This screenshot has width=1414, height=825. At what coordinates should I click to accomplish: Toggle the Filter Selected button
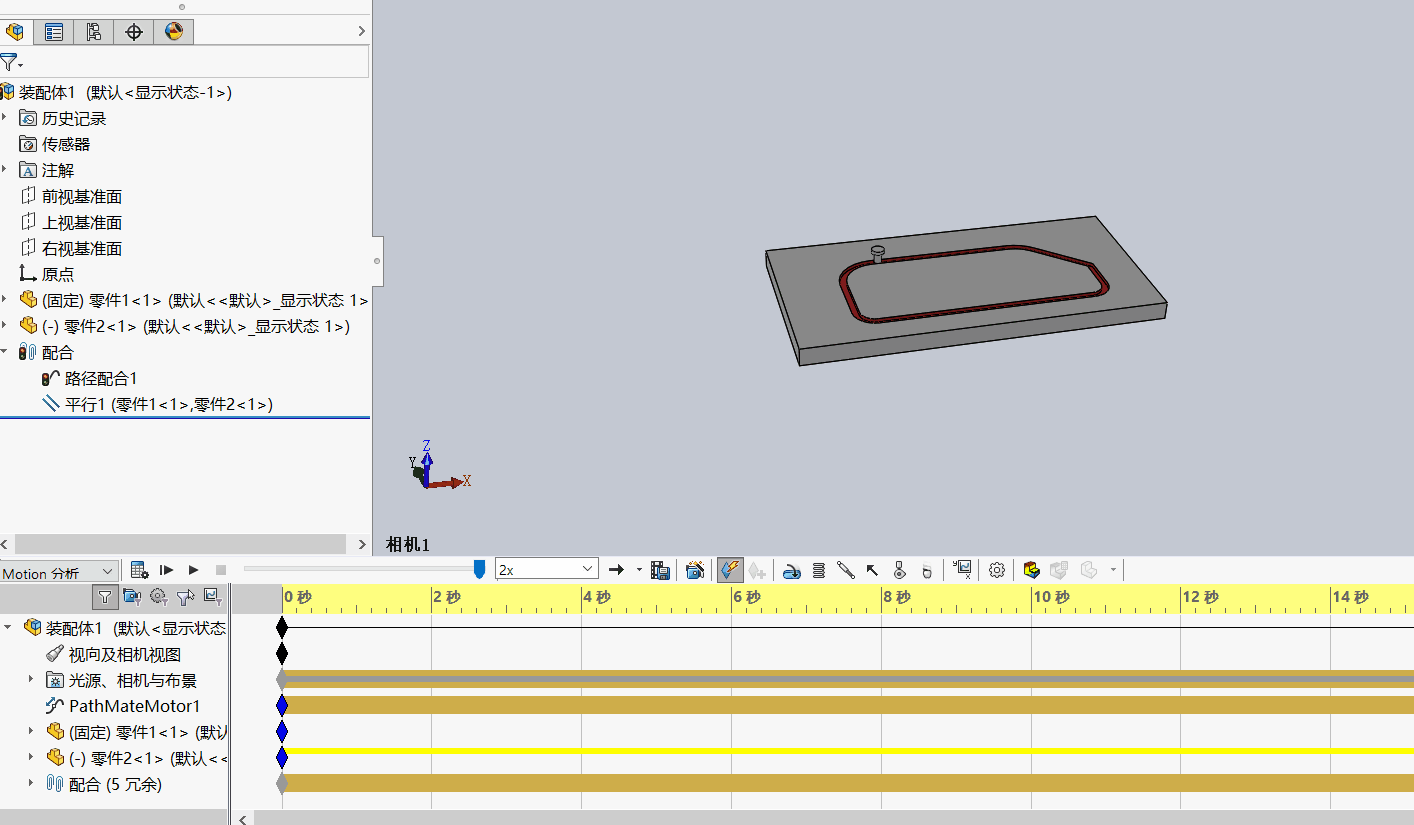click(186, 597)
